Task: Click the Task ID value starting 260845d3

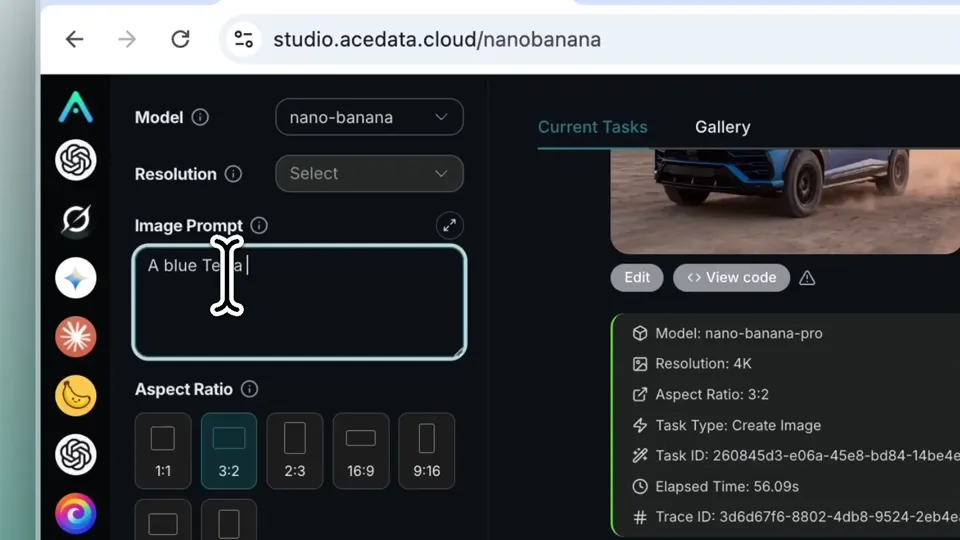Action: (x=836, y=456)
